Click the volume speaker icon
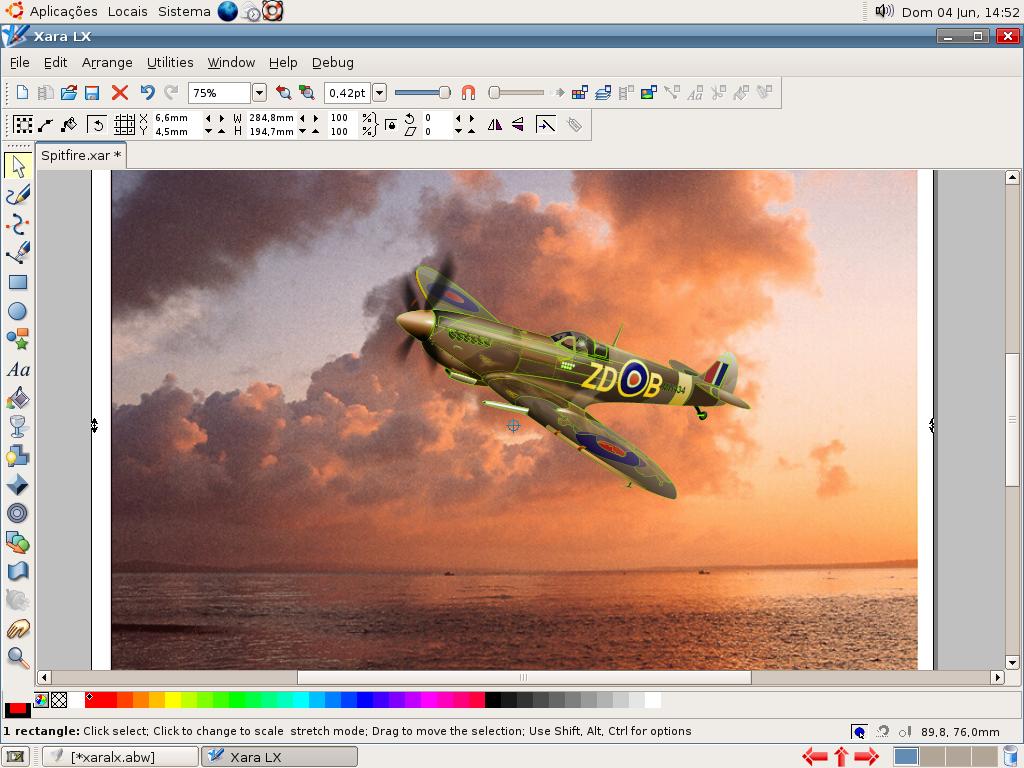Viewport: 1024px width, 768px height. tap(884, 11)
